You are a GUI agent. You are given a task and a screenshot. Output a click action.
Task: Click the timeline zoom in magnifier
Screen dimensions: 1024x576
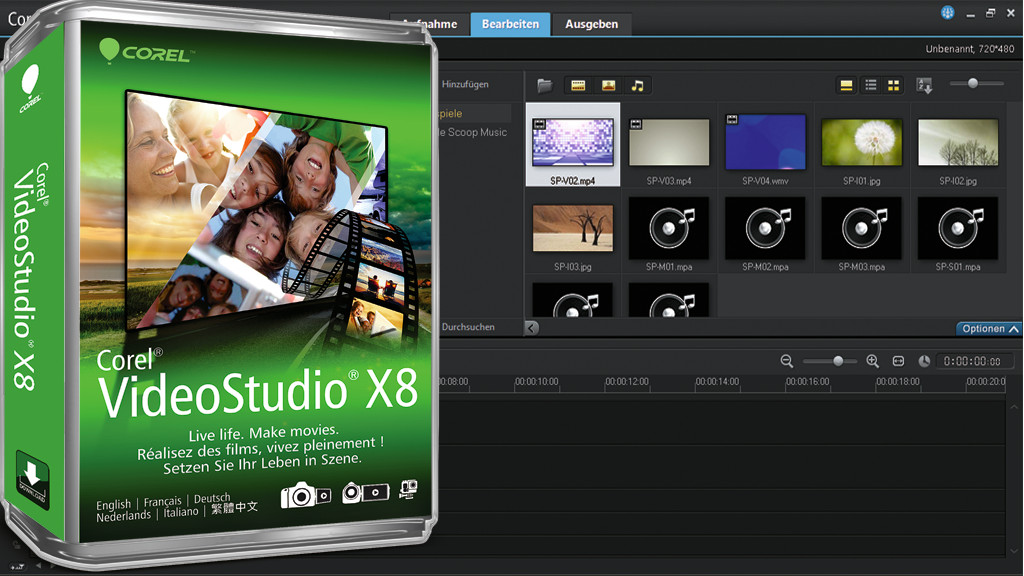tap(872, 361)
